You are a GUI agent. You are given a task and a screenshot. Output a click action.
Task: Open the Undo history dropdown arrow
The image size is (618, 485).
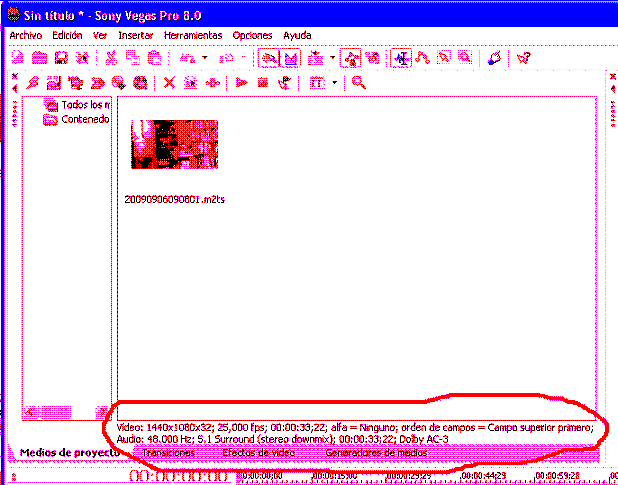click(x=205, y=59)
